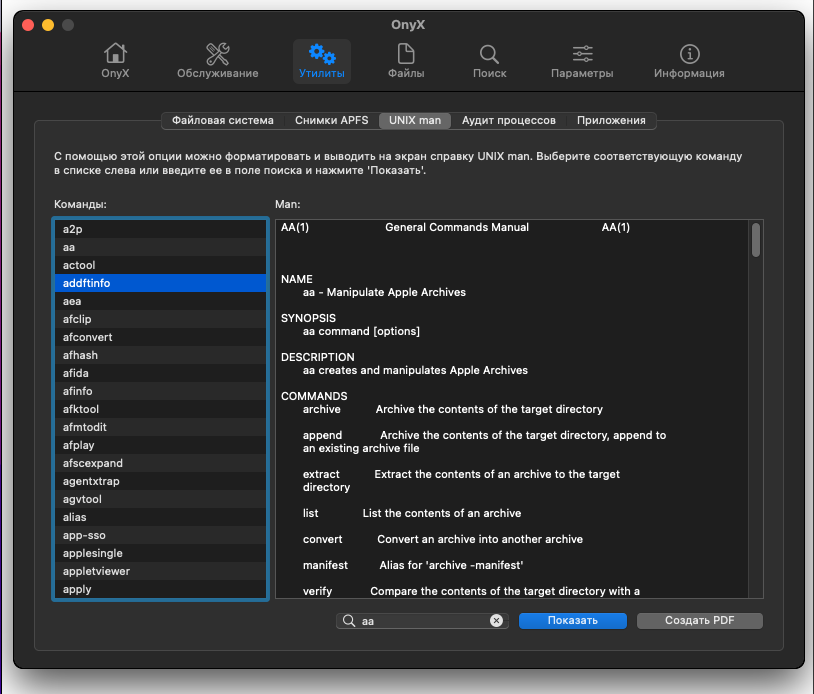The image size is (814, 694).
Task: Click the NAME heading in man page
Action: (x=297, y=279)
